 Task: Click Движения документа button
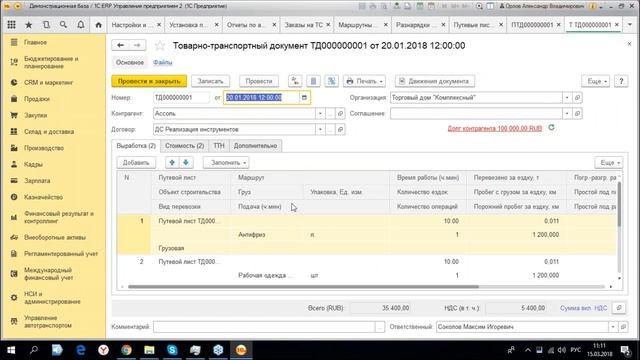point(434,81)
